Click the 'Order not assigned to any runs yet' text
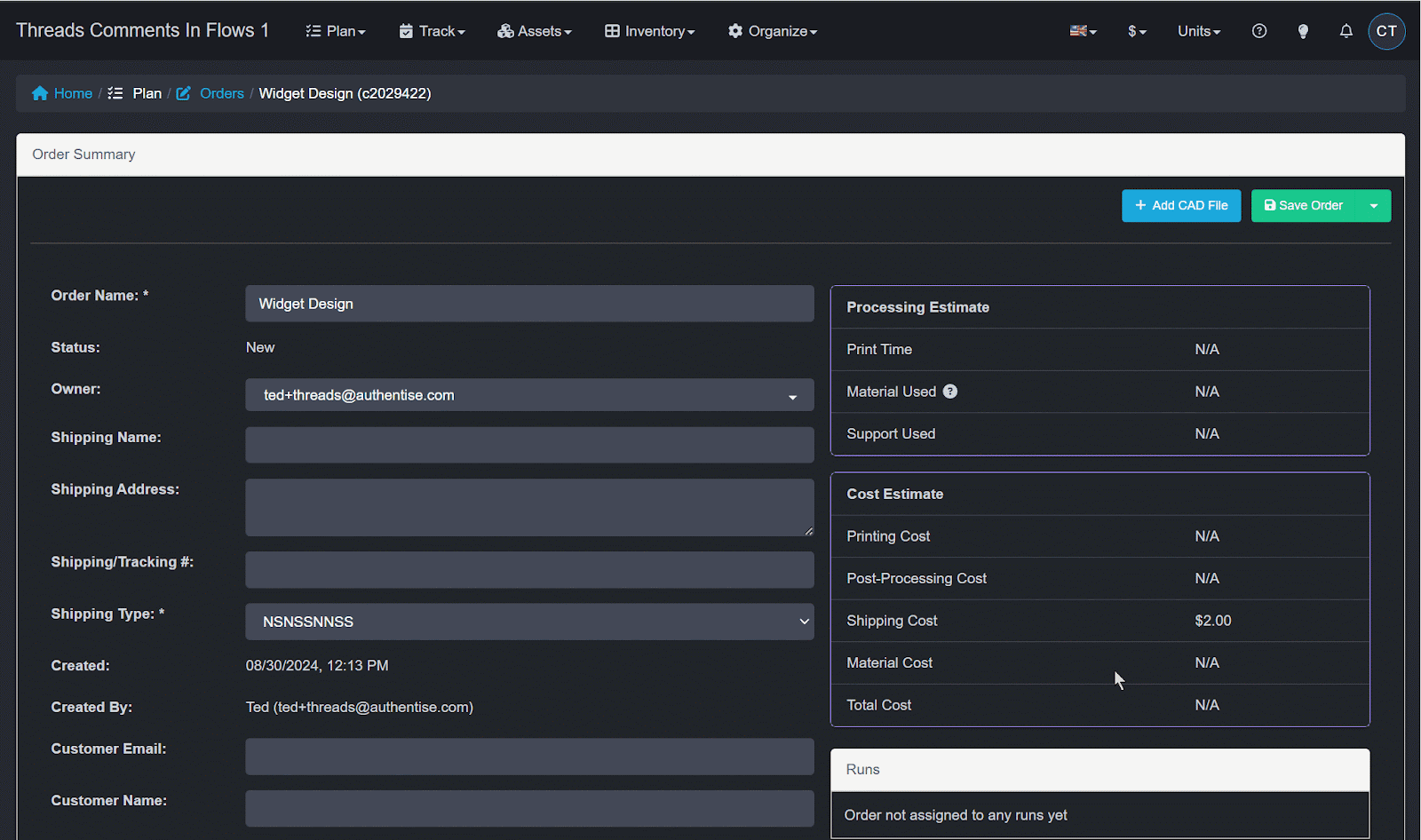Image resolution: width=1421 pixels, height=840 pixels. click(956, 815)
